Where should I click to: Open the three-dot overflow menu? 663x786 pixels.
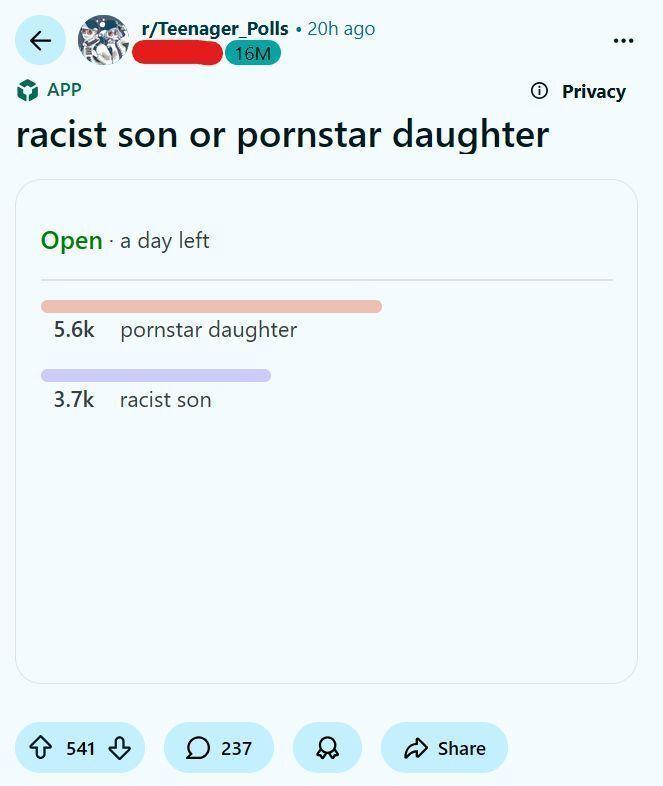623,41
